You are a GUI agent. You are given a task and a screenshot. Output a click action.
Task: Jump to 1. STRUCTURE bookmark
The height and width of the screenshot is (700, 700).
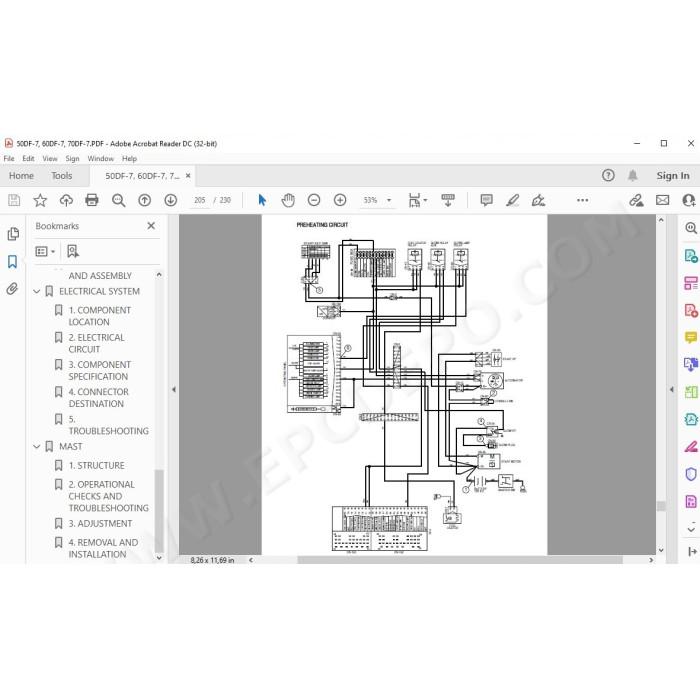pos(96,466)
